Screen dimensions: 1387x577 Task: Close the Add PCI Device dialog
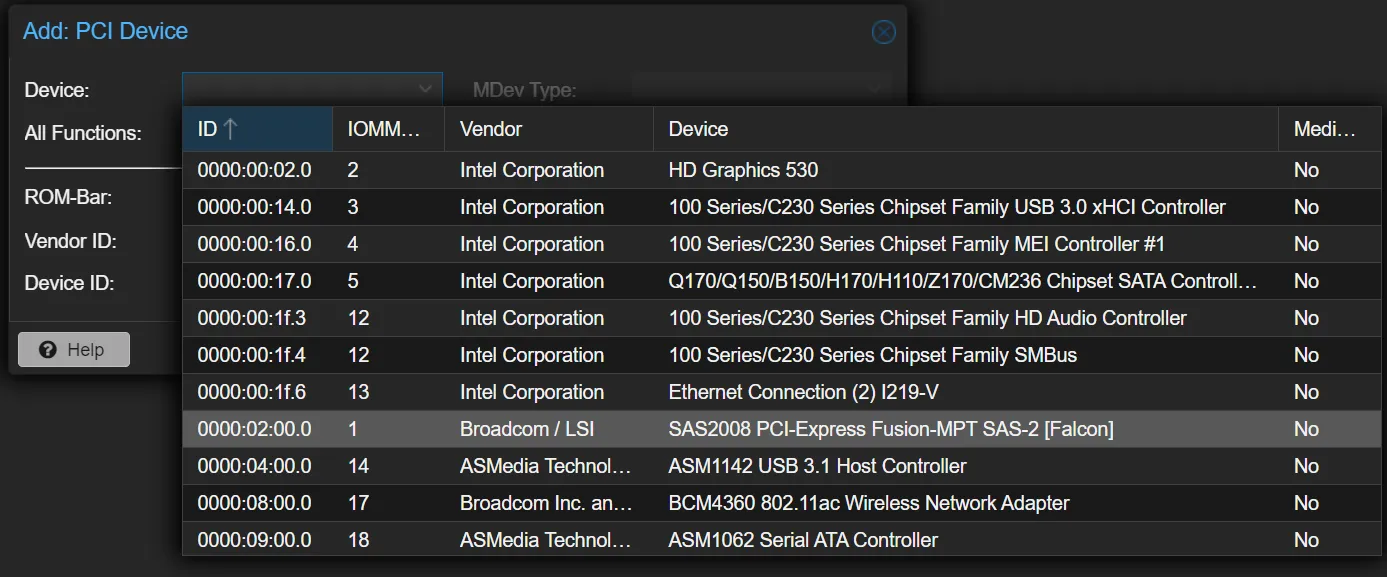pos(883,31)
